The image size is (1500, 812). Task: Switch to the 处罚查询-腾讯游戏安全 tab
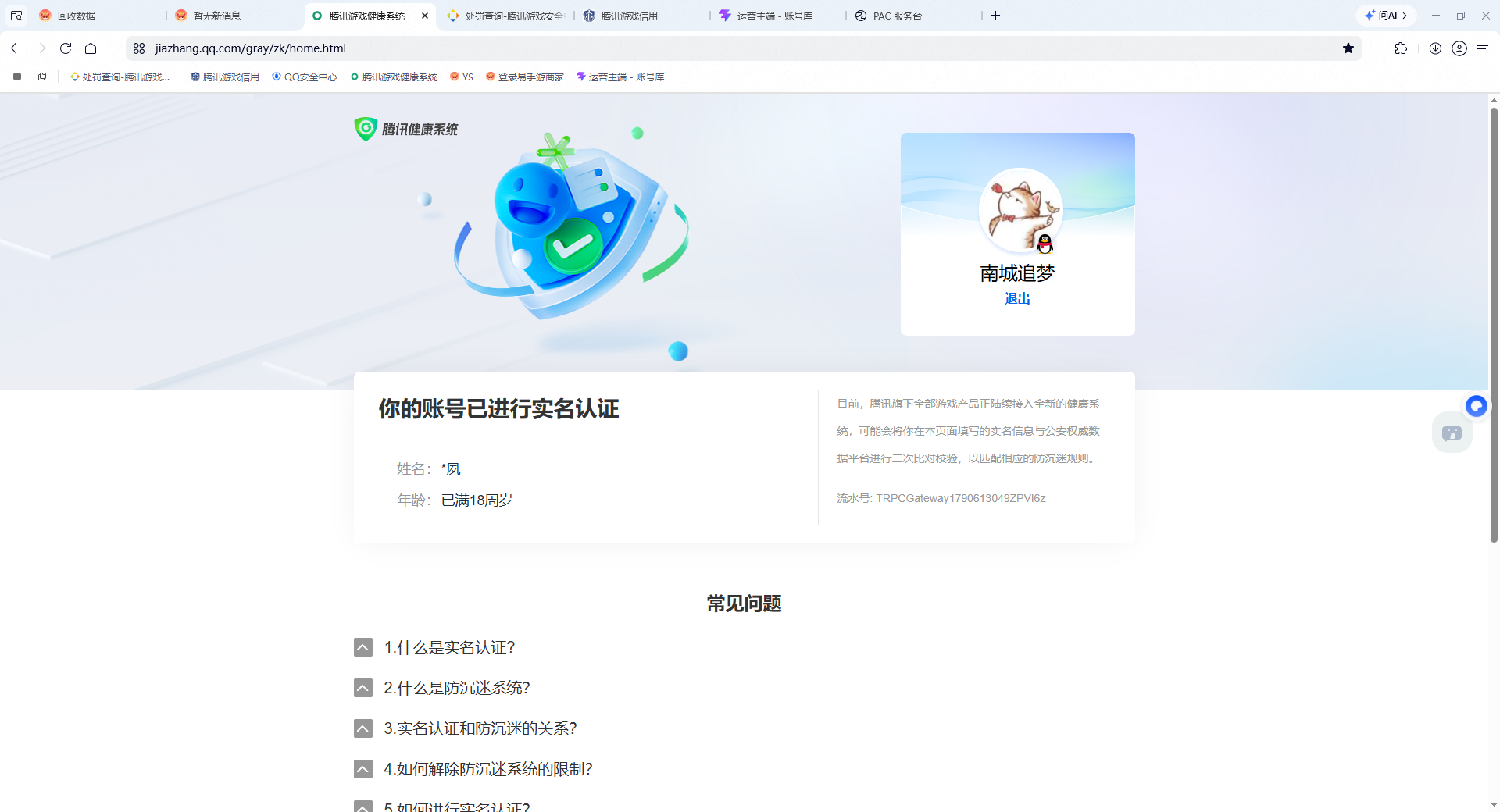coord(506,16)
